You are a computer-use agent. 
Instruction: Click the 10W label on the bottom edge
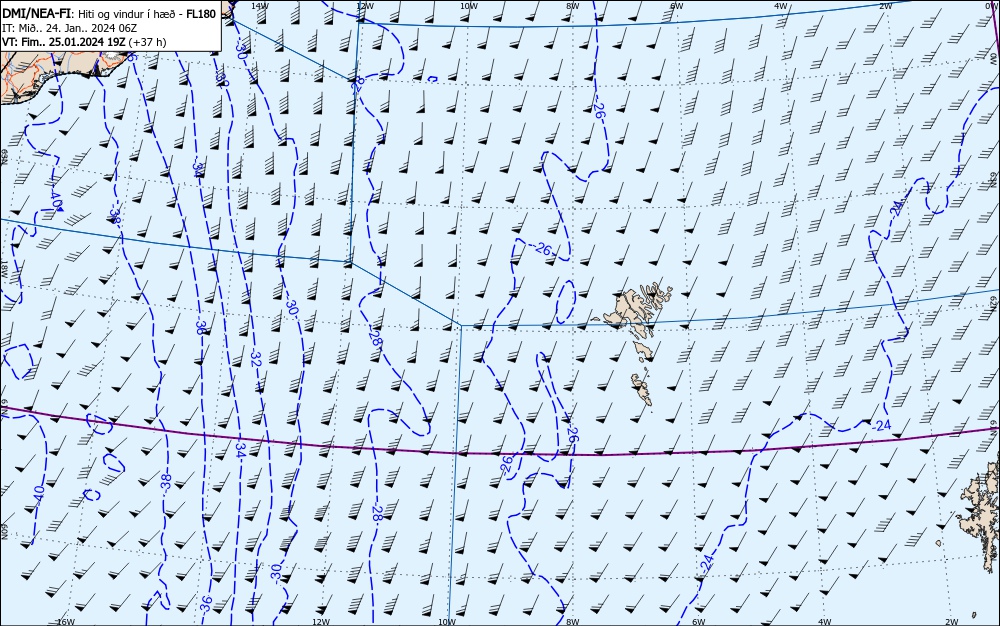click(x=447, y=622)
